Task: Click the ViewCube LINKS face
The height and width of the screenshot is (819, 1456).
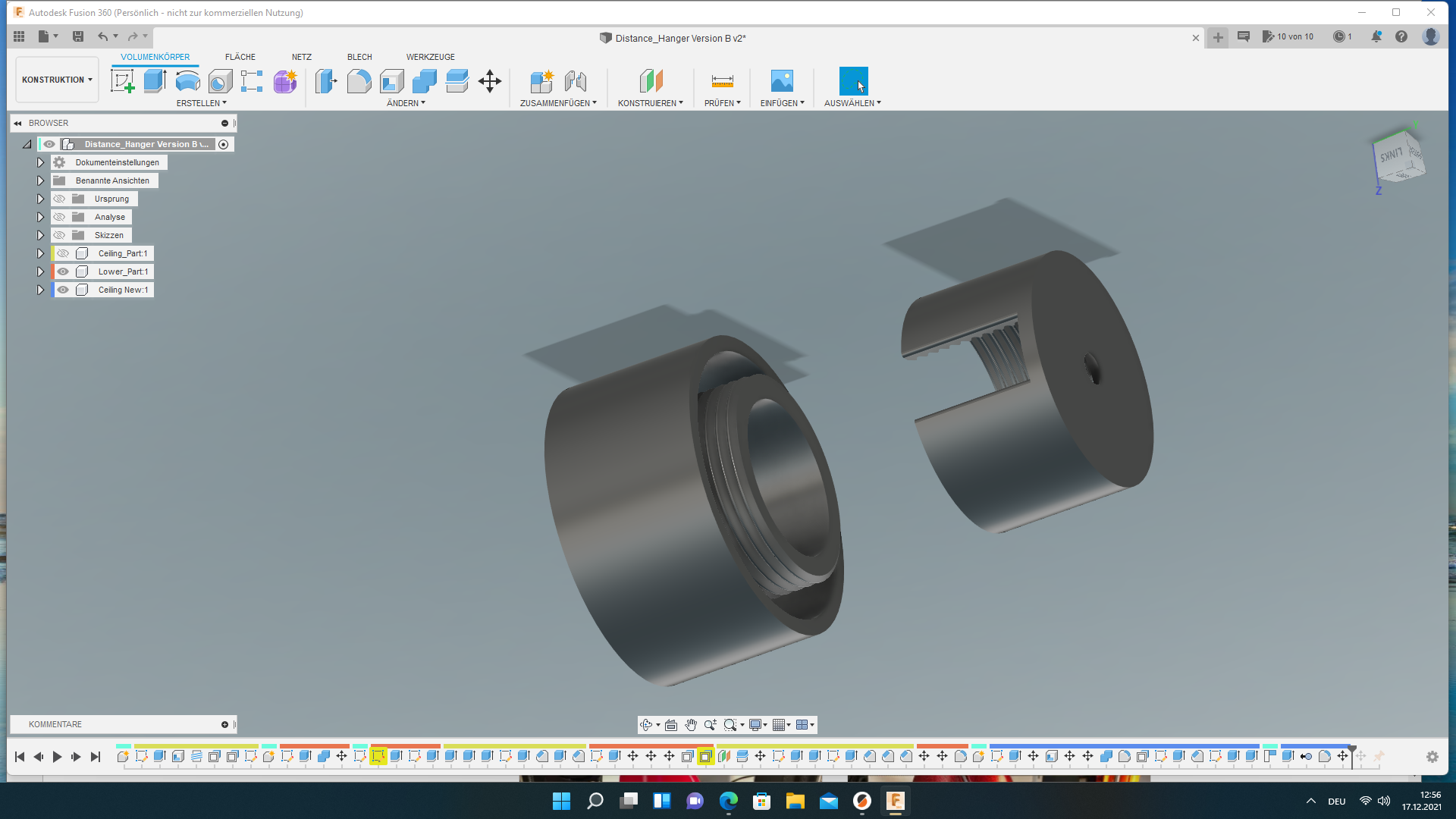Action: tap(1389, 155)
